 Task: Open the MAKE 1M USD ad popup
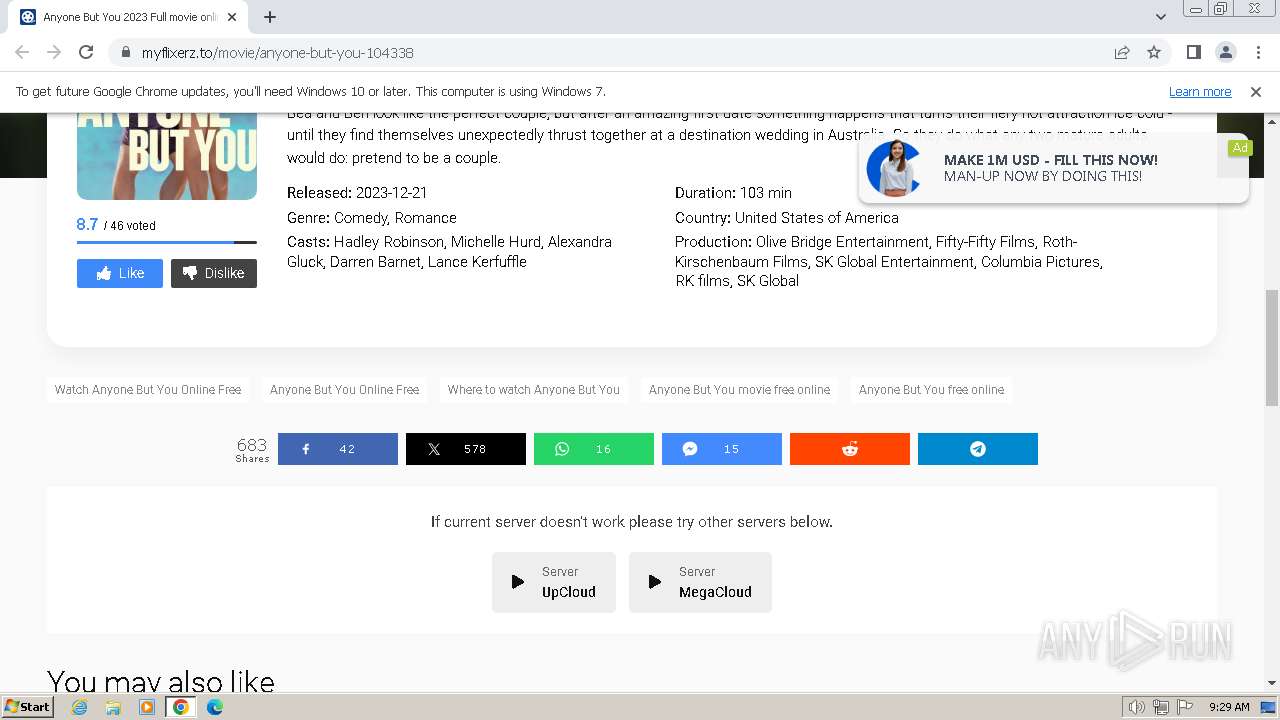pyautogui.click(x=1053, y=168)
